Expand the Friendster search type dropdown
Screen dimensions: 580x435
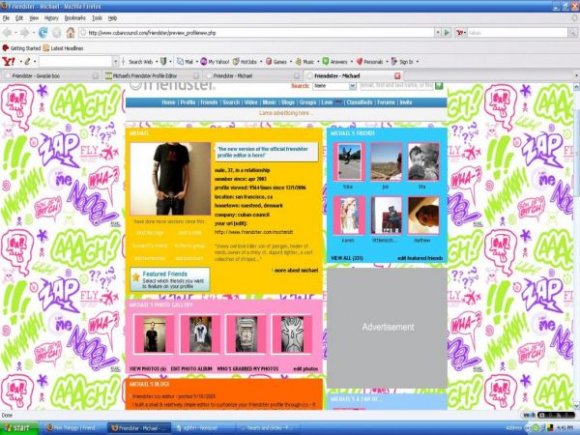point(353,86)
